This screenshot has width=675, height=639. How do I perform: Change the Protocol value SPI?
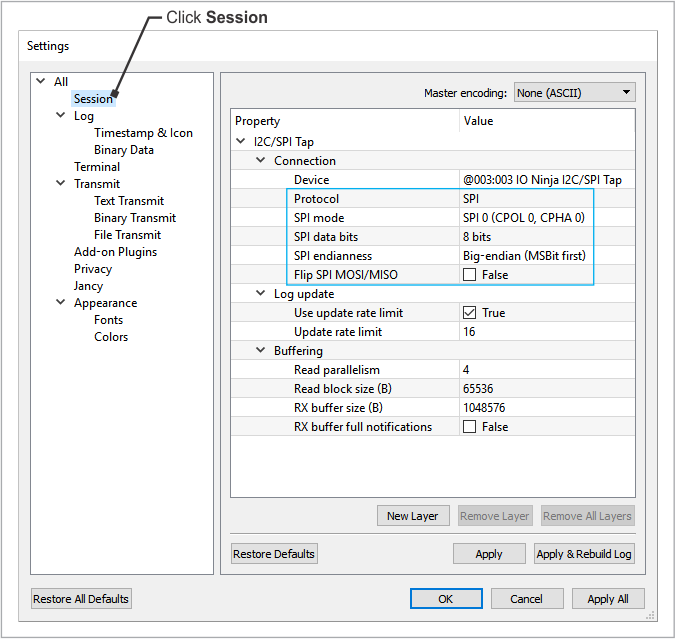pos(547,199)
